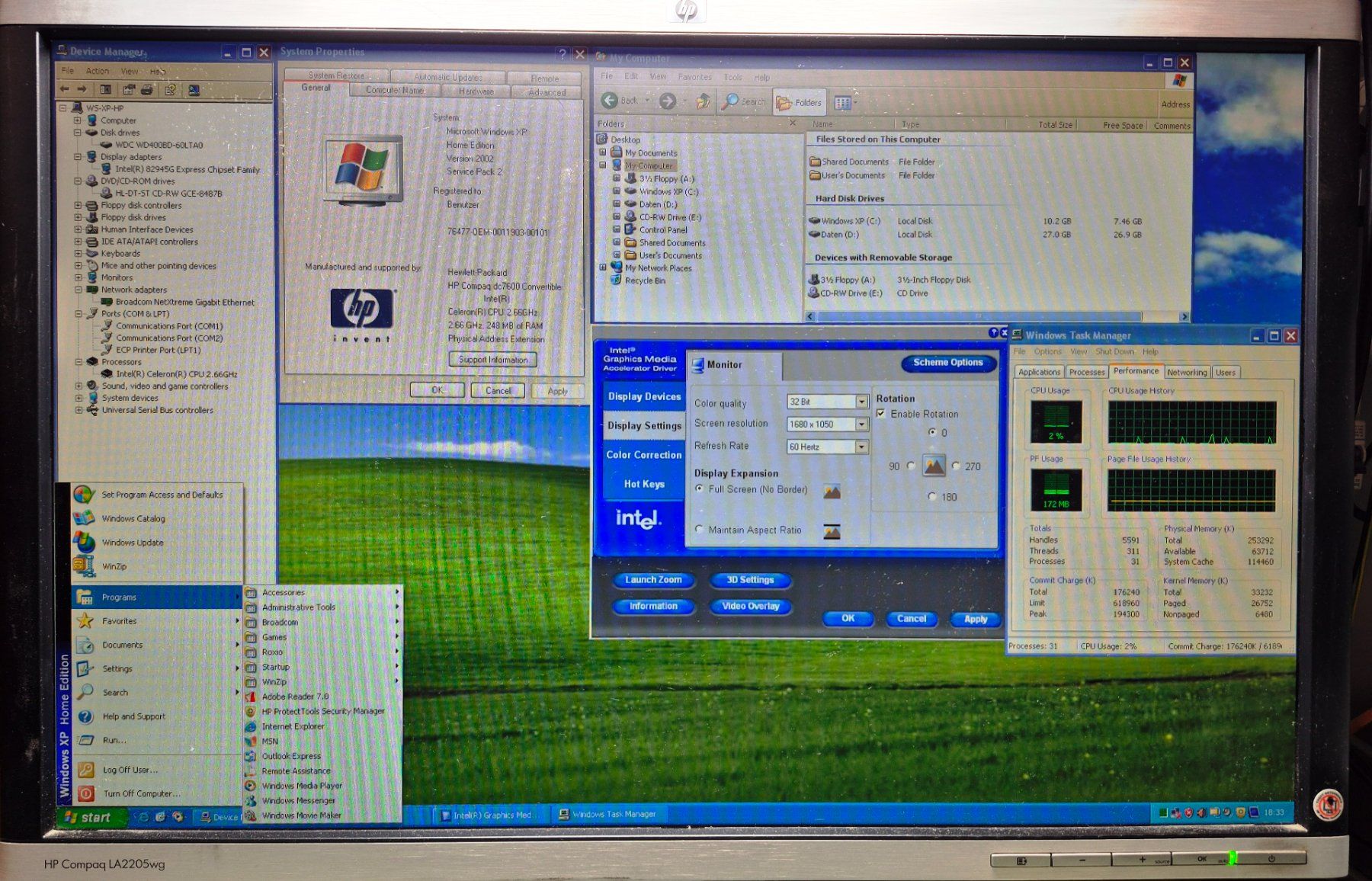The width and height of the screenshot is (1372, 881).
Task: Open Set Program Access and Defaults
Action: coord(162,495)
